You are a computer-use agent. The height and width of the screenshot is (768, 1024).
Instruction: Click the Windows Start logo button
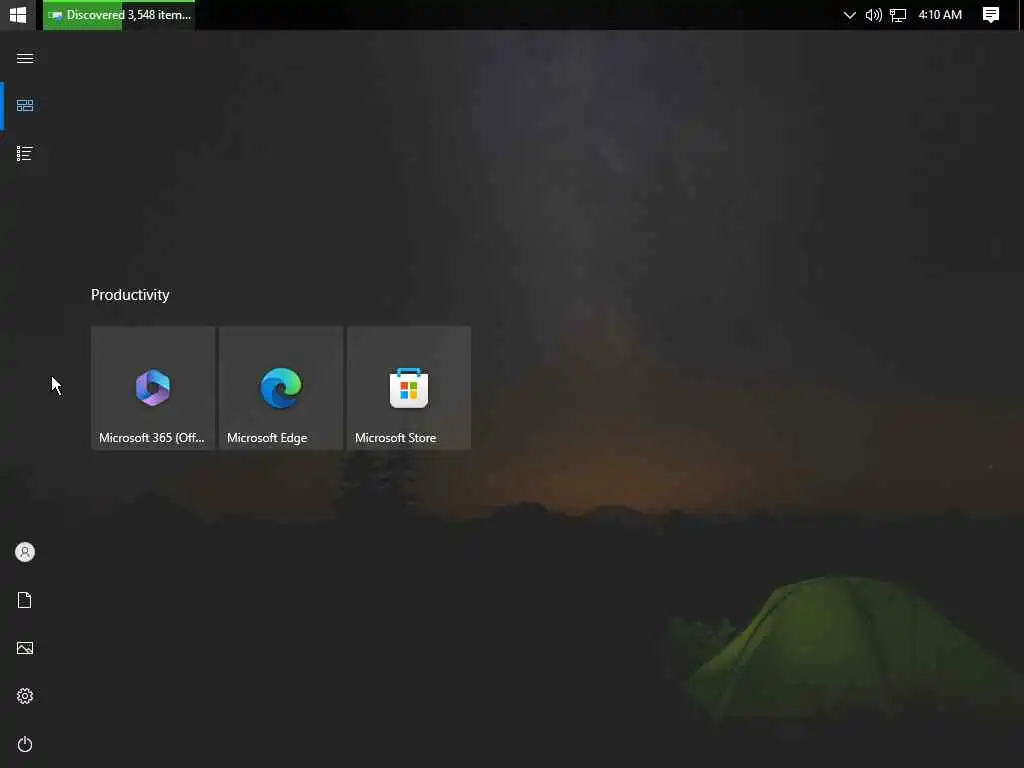coord(18,14)
